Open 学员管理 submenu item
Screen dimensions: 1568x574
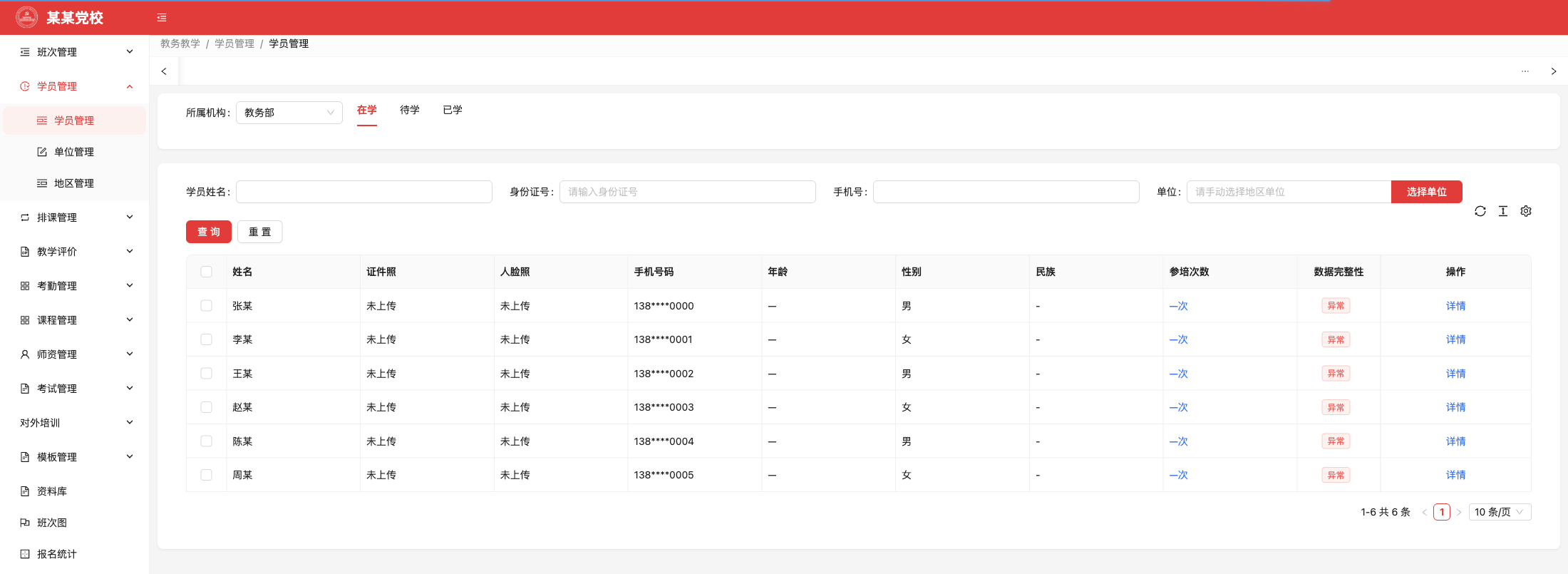tap(75, 121)
